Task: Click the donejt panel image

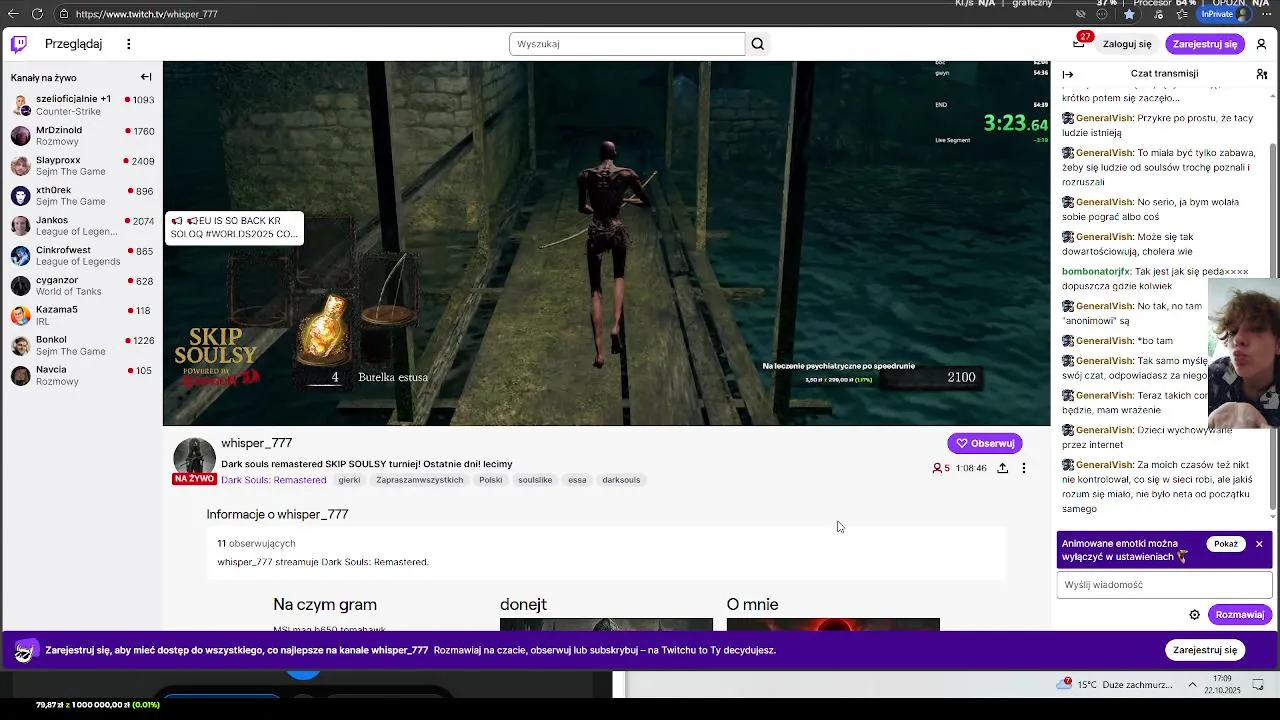Action: coord(606,625)
